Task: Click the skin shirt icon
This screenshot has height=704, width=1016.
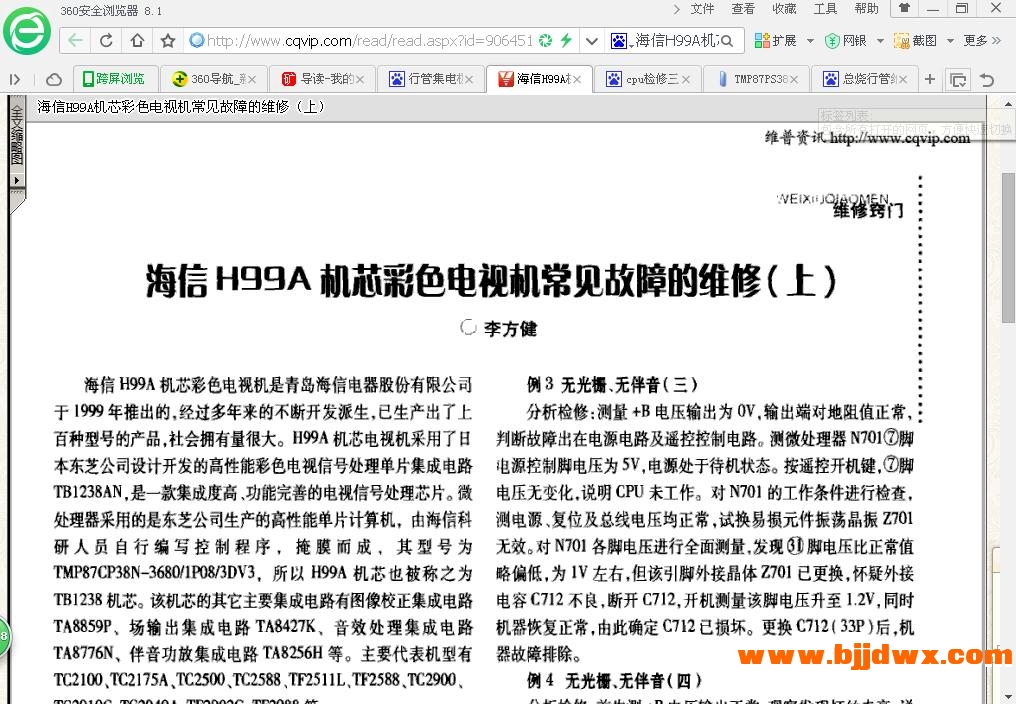Action: (x=905, y=8)
